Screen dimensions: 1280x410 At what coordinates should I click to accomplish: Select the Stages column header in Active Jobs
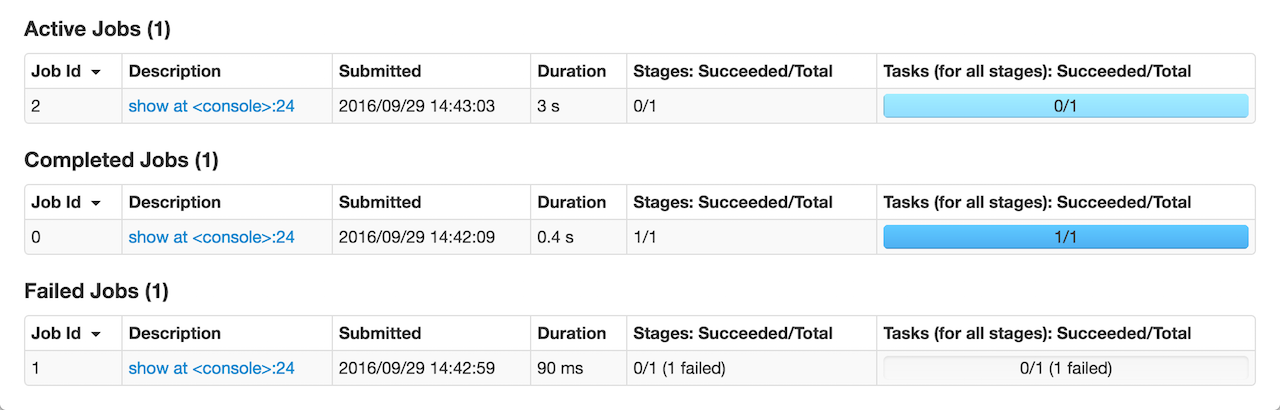pyautogui.click(x=733, y=71)
